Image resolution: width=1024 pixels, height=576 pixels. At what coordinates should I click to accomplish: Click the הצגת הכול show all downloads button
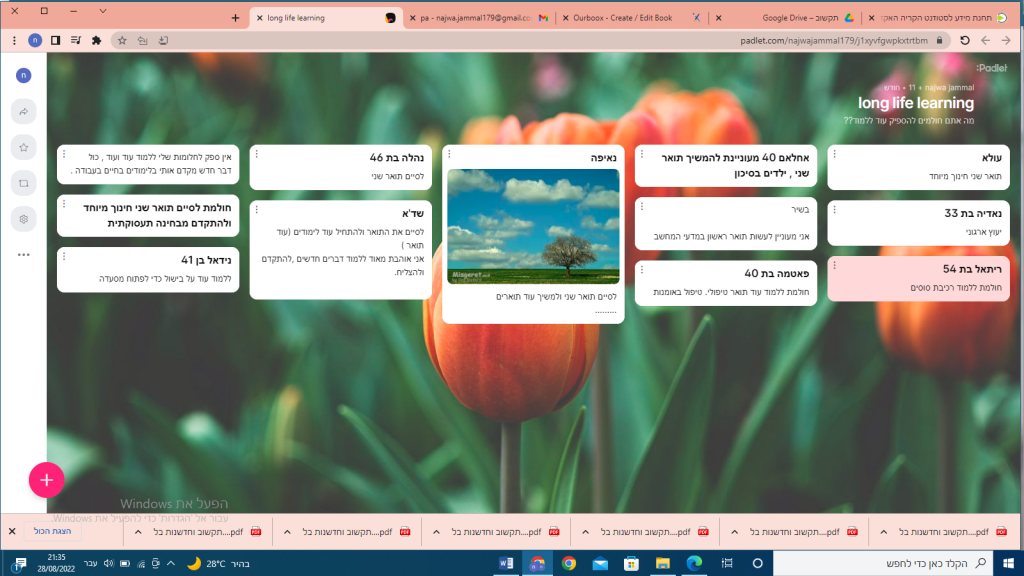click(x=52, y=531)
